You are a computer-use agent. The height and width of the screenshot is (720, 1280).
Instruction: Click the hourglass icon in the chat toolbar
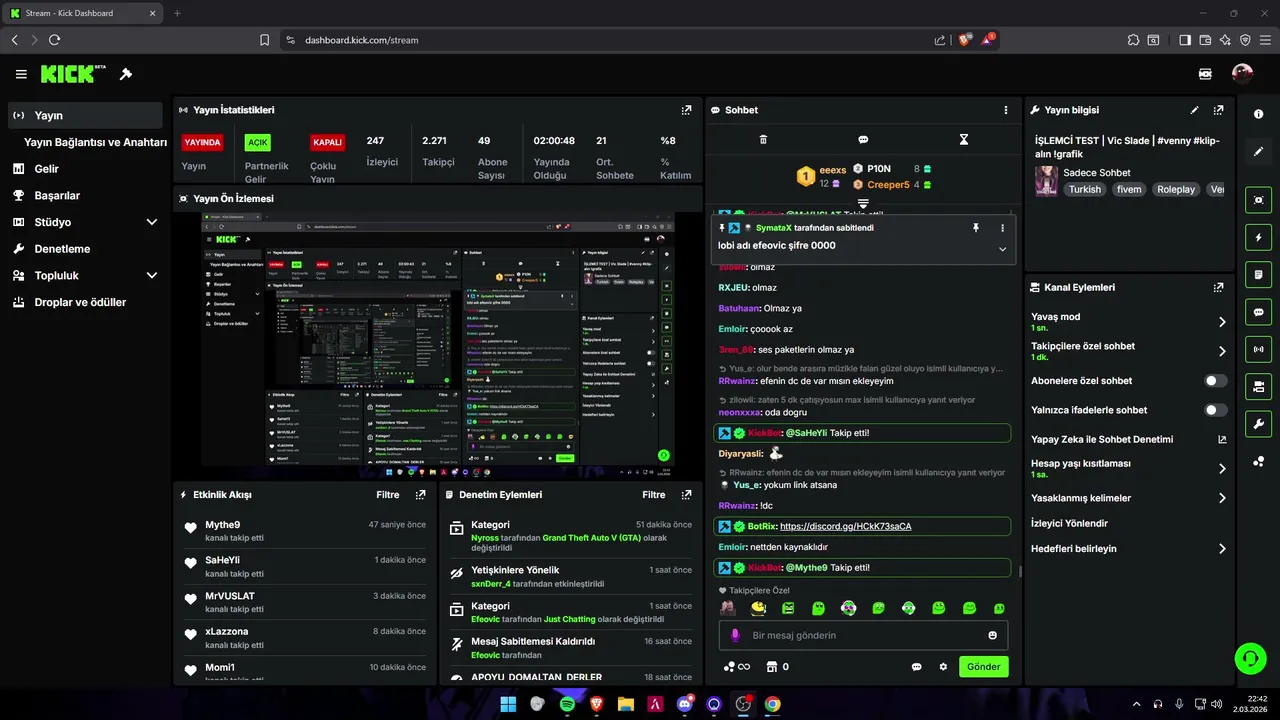(x=964, y=140)
